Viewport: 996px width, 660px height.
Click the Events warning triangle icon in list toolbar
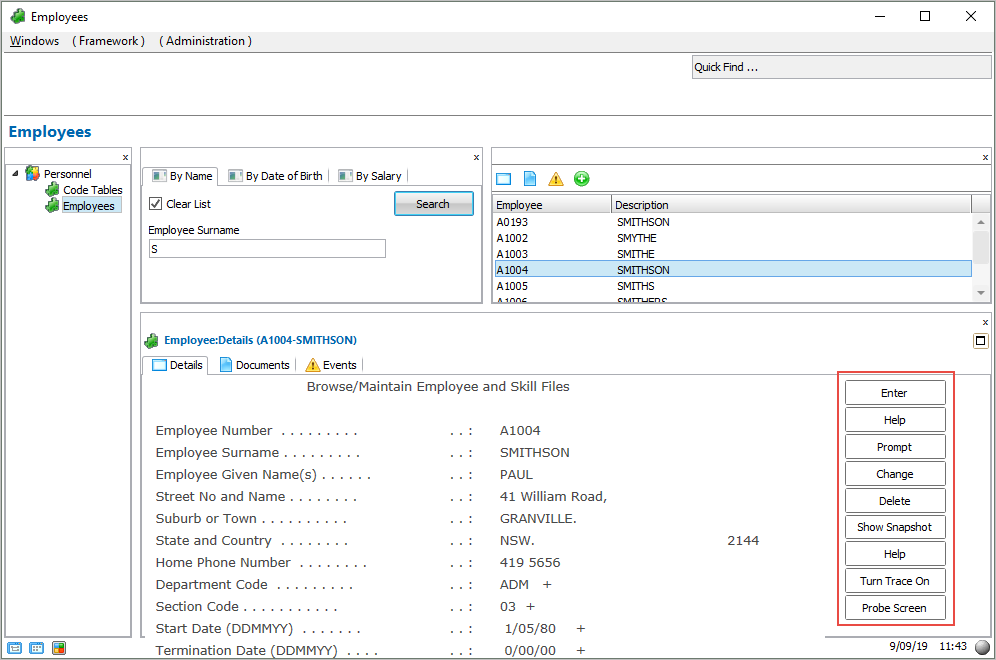tap(556, 179)
